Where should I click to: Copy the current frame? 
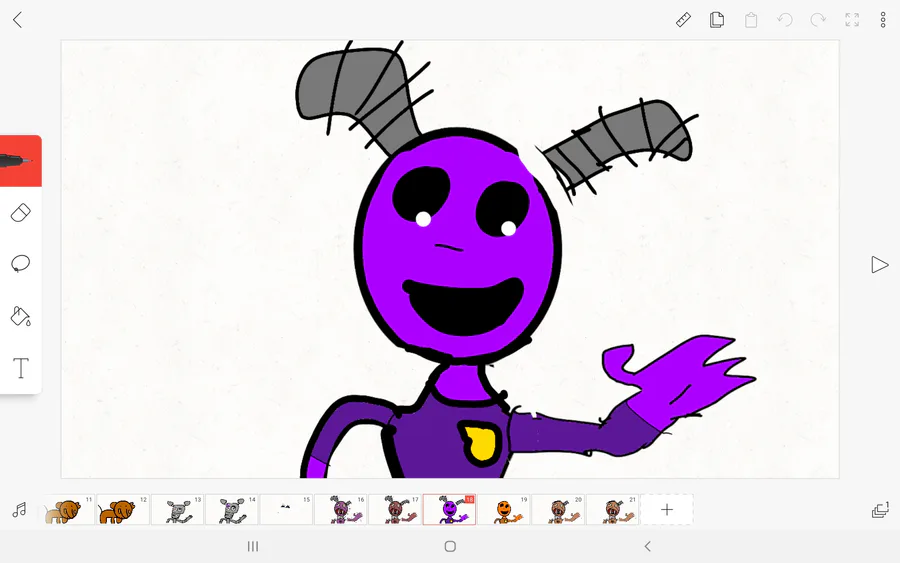point(717,20)
